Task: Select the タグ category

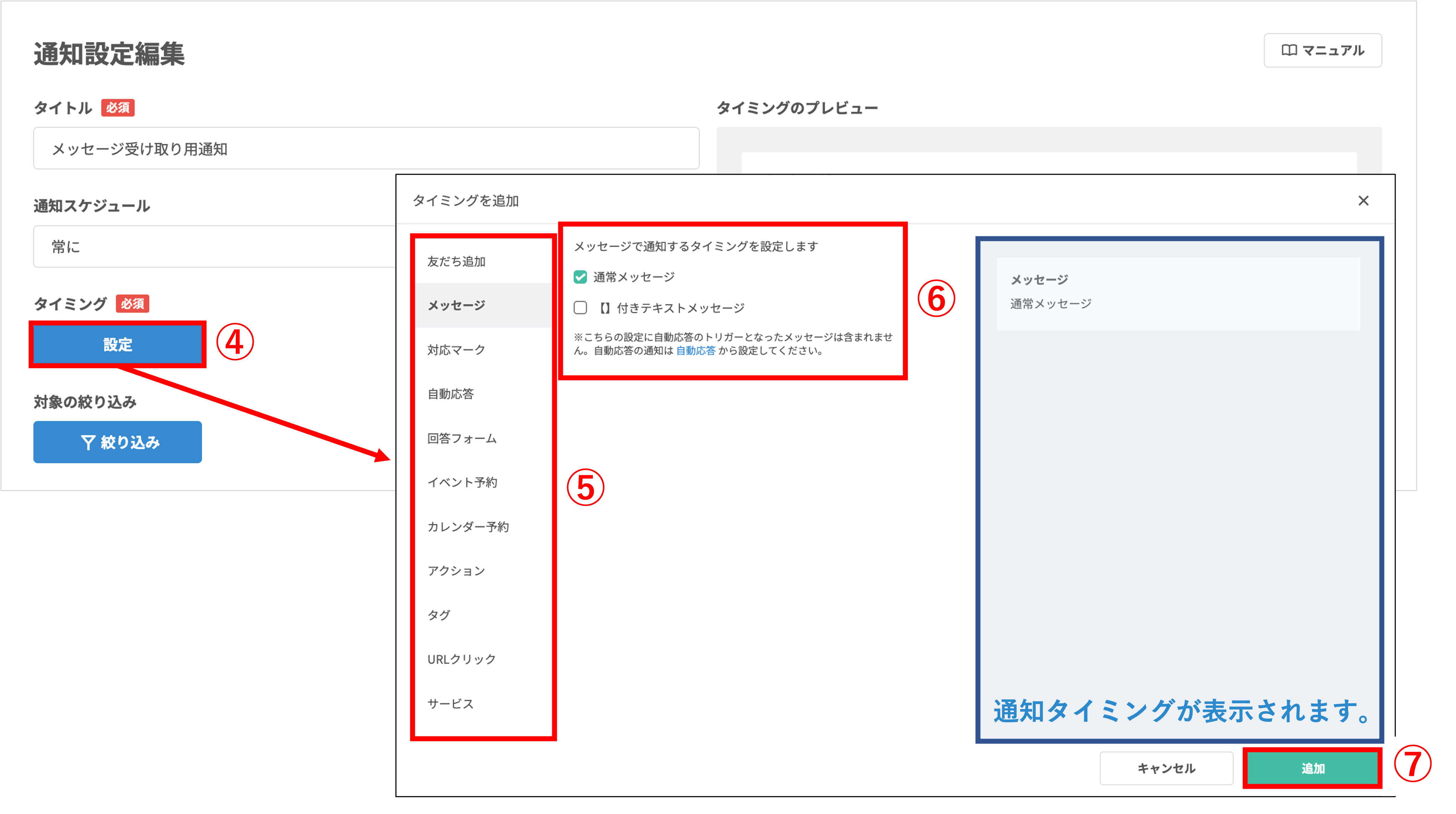Action: (x=439, y=615)
